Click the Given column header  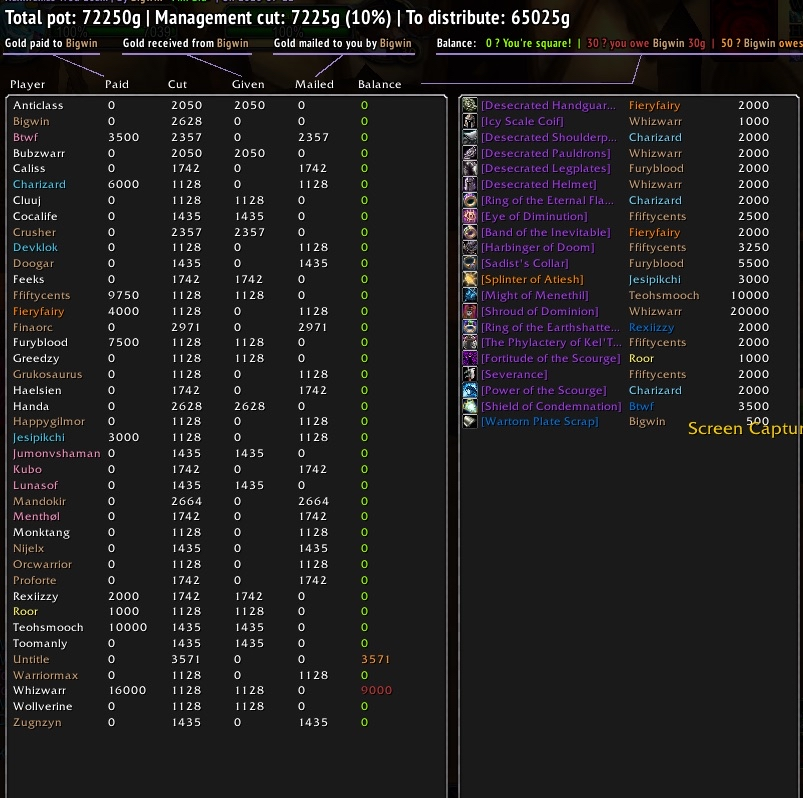pos(248,85)
